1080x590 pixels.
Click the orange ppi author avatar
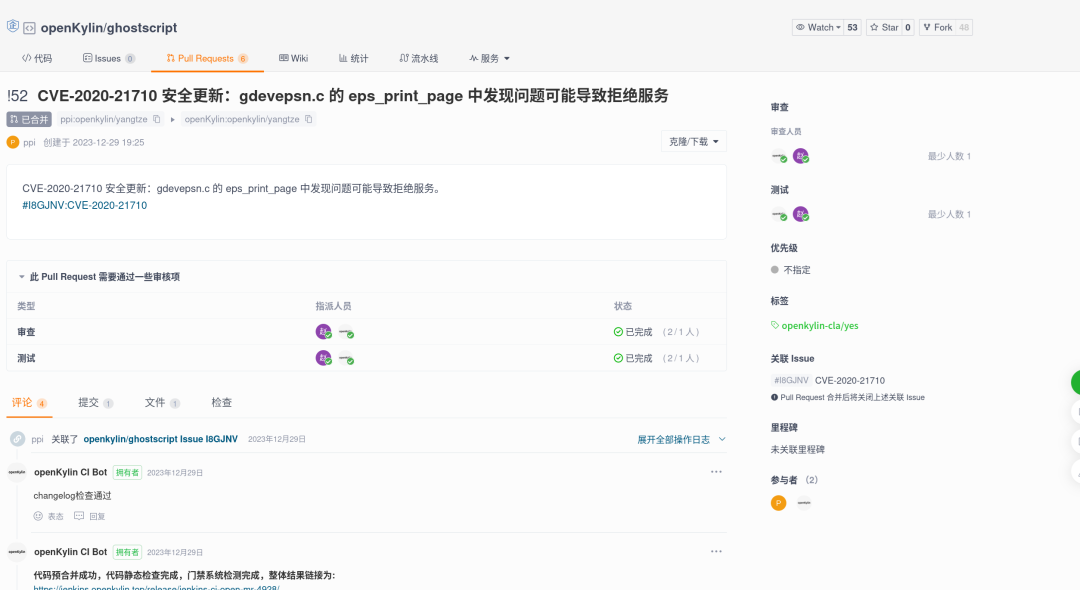coord(13,142)
